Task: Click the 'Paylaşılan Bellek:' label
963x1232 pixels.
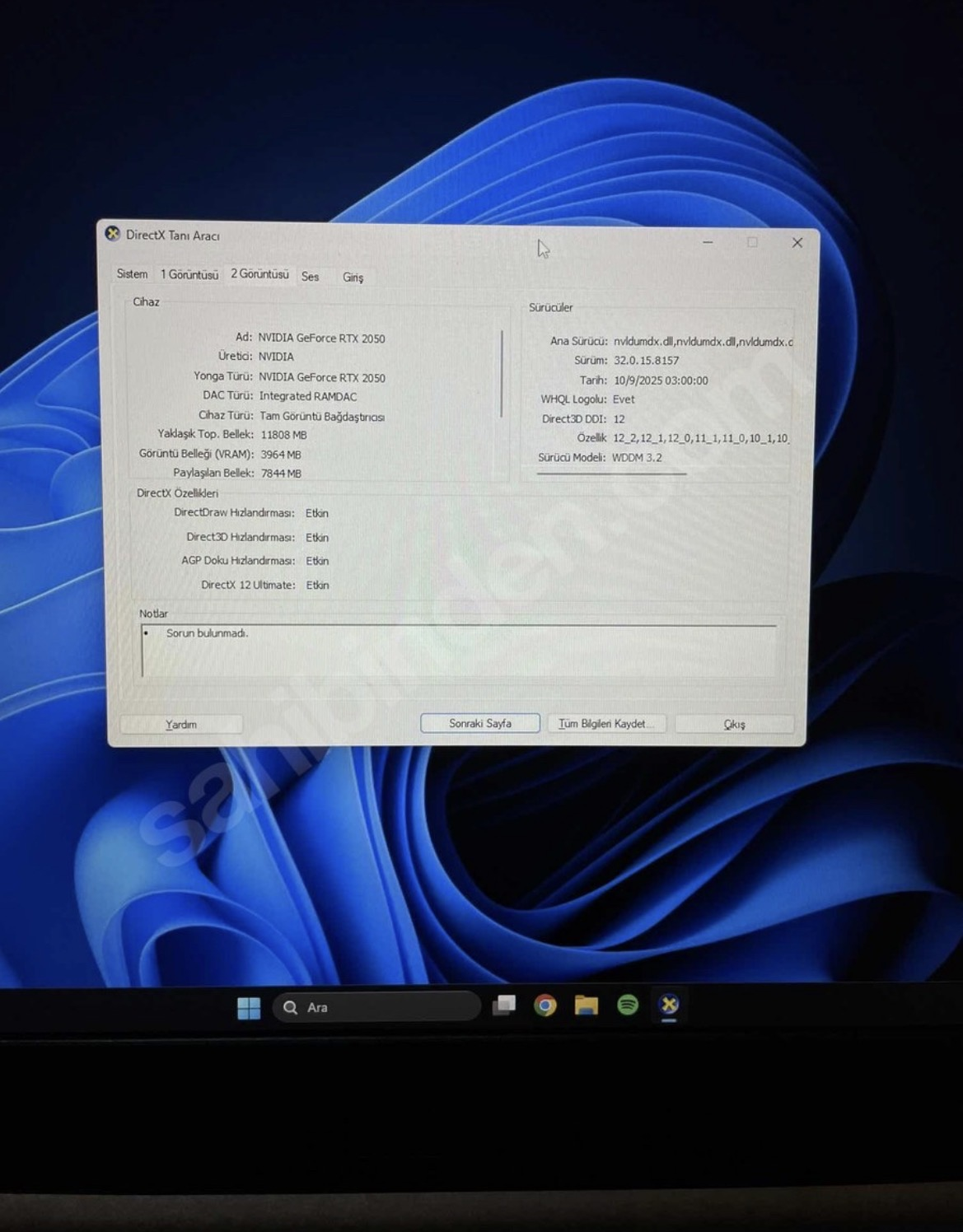Action: (x=213, y=473)
